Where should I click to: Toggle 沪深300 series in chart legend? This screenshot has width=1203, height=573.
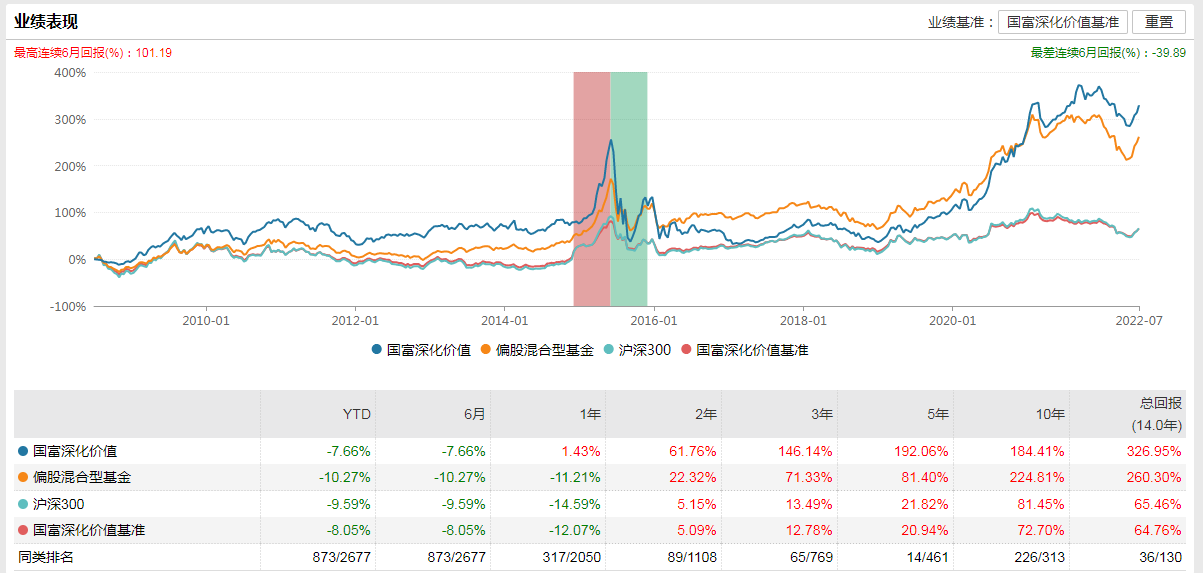click(638, 350)
